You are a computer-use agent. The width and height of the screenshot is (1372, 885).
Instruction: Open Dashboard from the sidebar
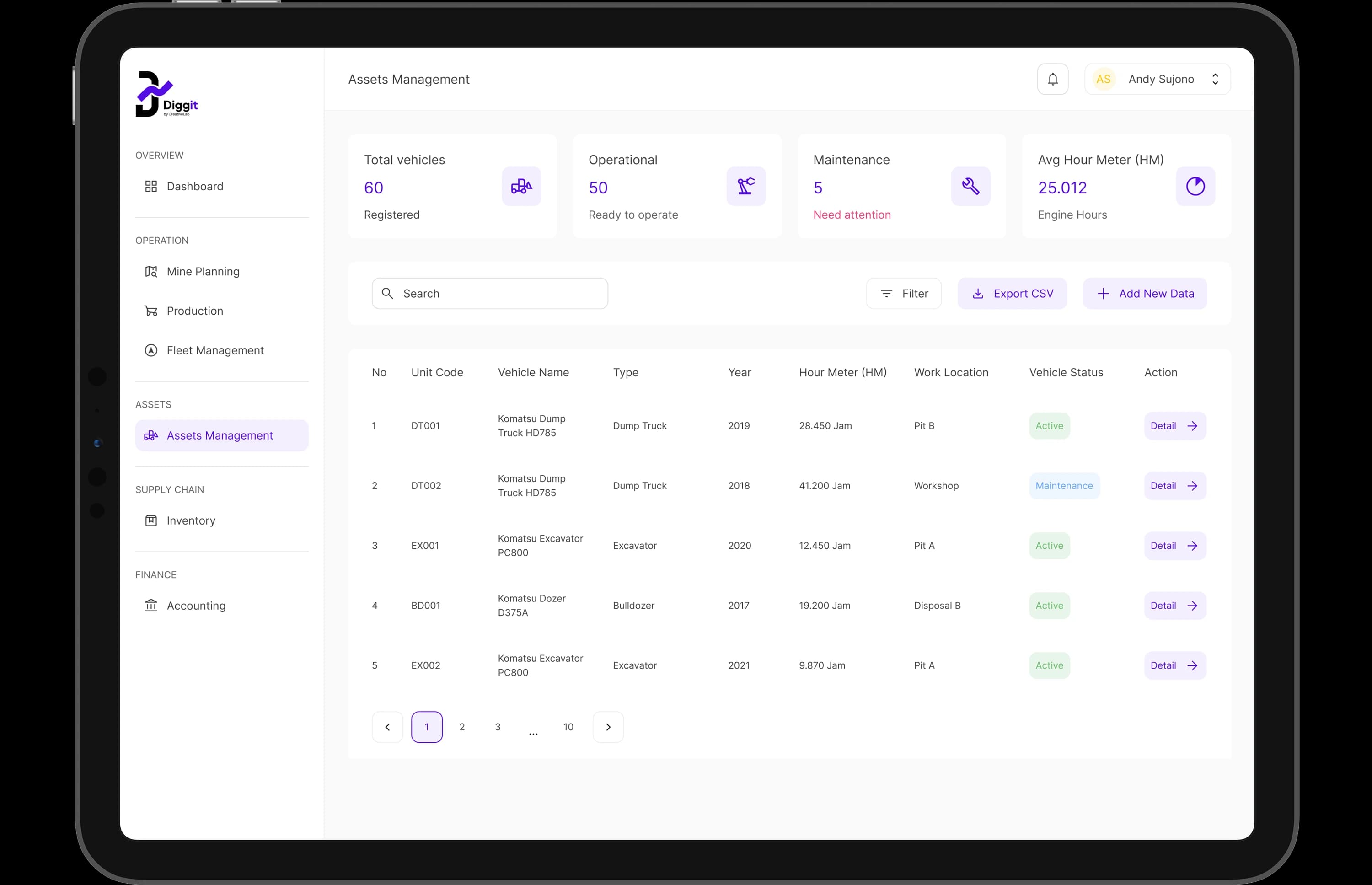pos(222,186)
